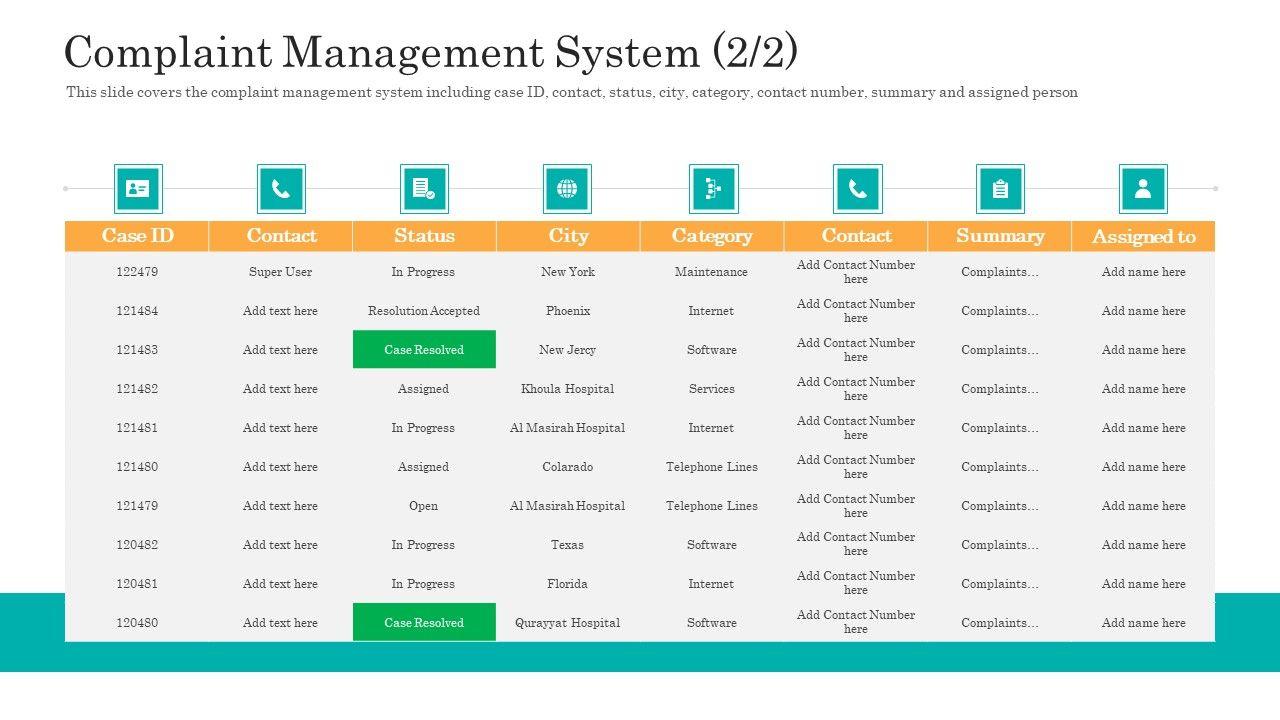This screenshot has width=1280, height=720.
Task: Select the document checkmark icon above Status
Action: coord(424,189)
